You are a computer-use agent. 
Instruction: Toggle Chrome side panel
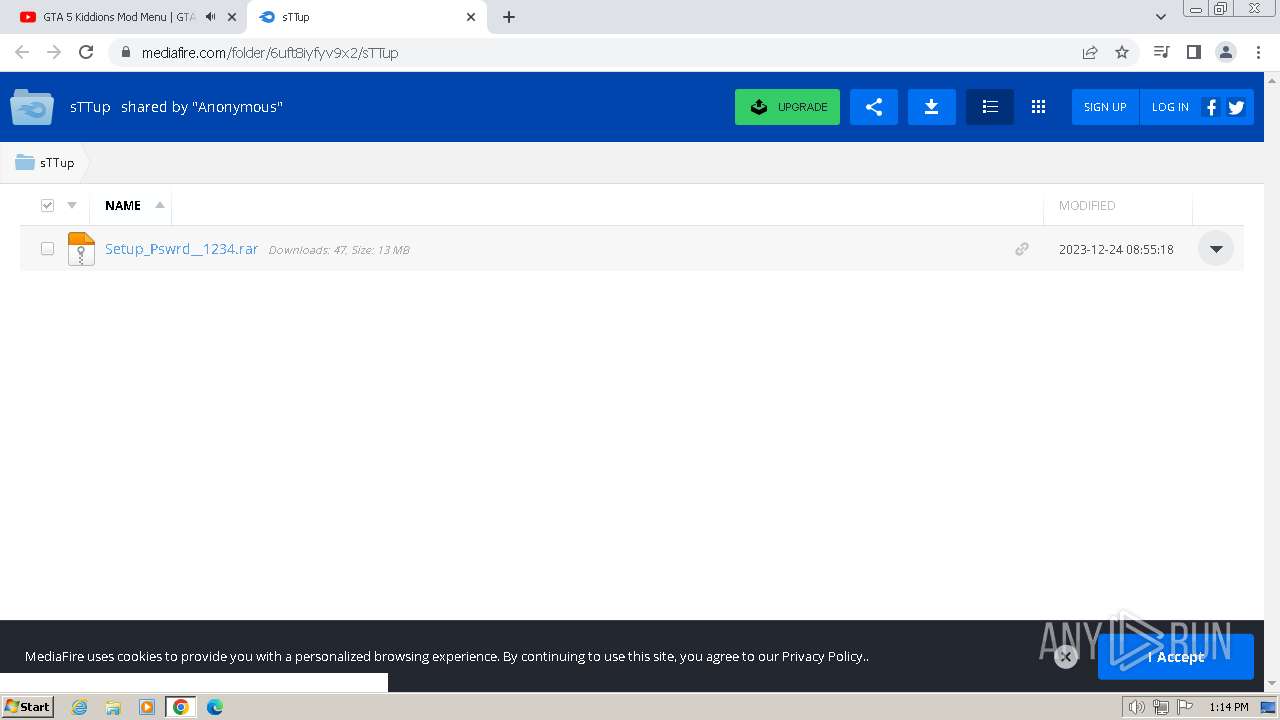[1193, 52]
